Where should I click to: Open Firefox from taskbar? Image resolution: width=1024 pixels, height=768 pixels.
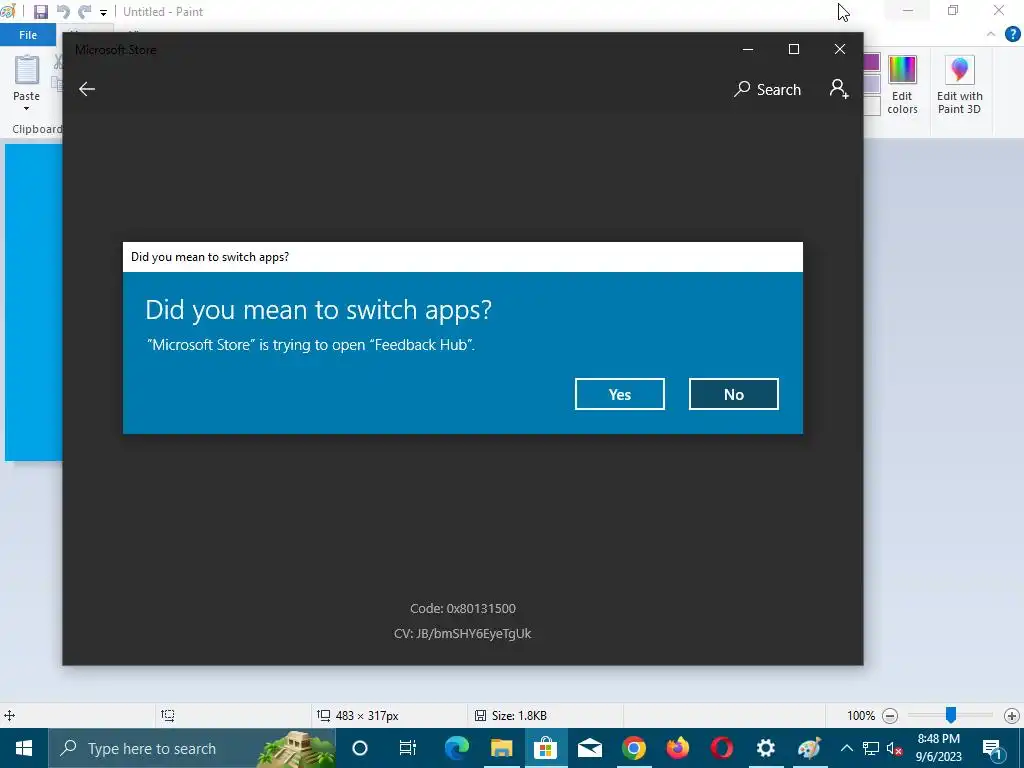point(678,748)
